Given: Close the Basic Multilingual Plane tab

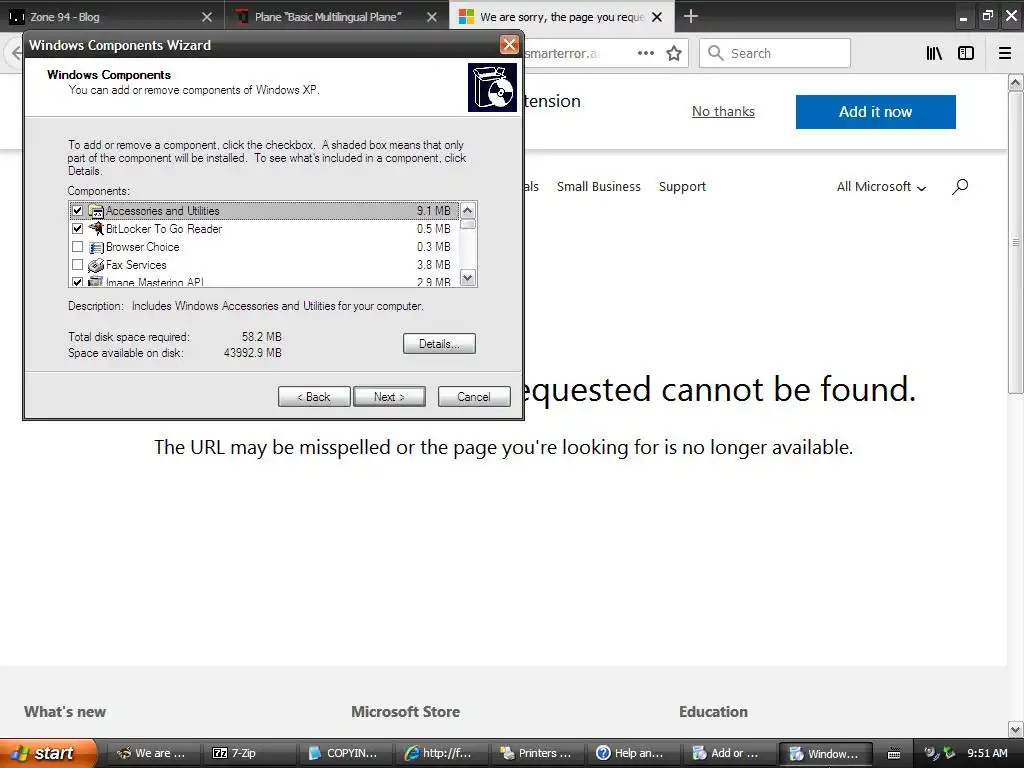Looking at the screenshot, I should (x=432, y=17).
